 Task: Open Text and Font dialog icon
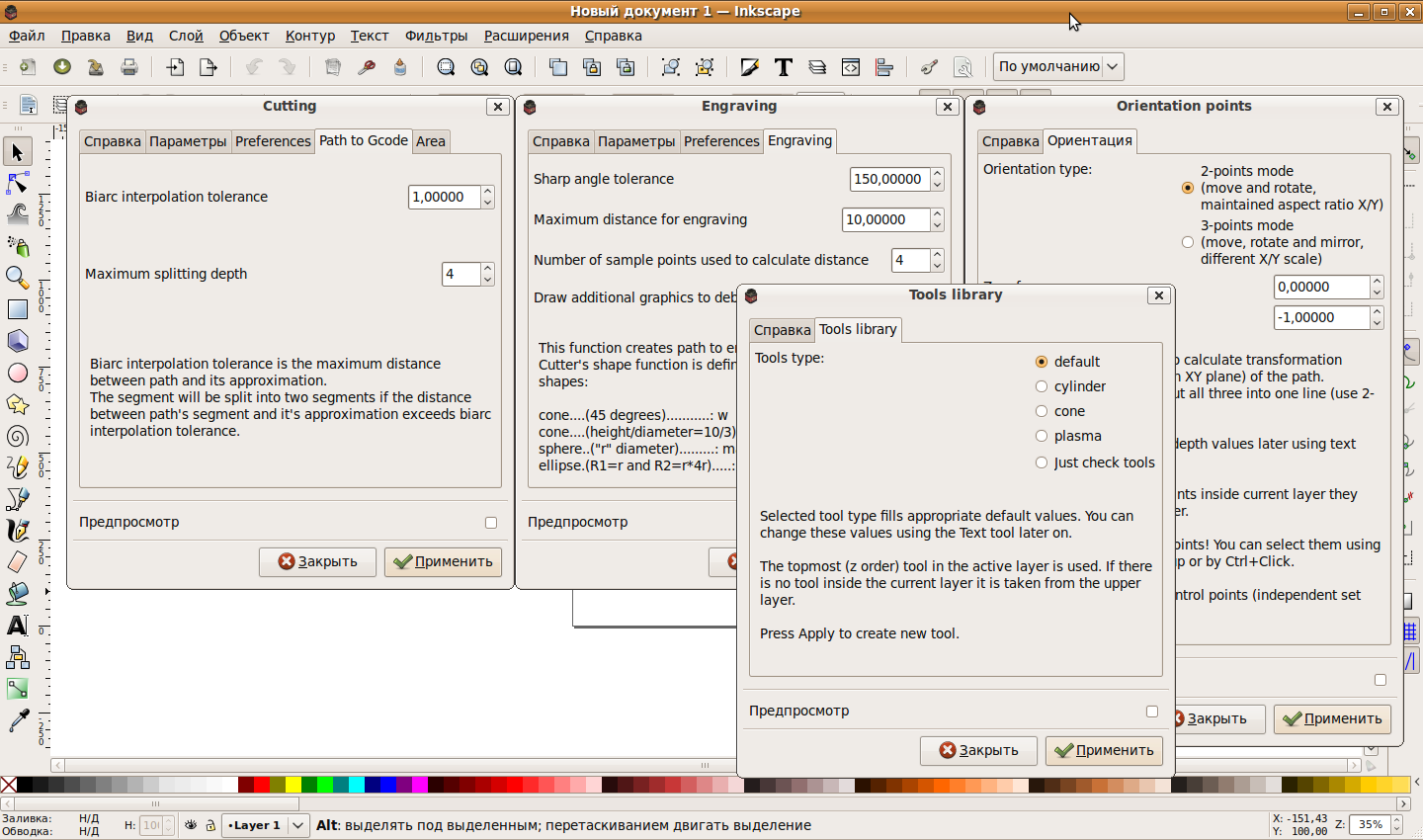784,67
